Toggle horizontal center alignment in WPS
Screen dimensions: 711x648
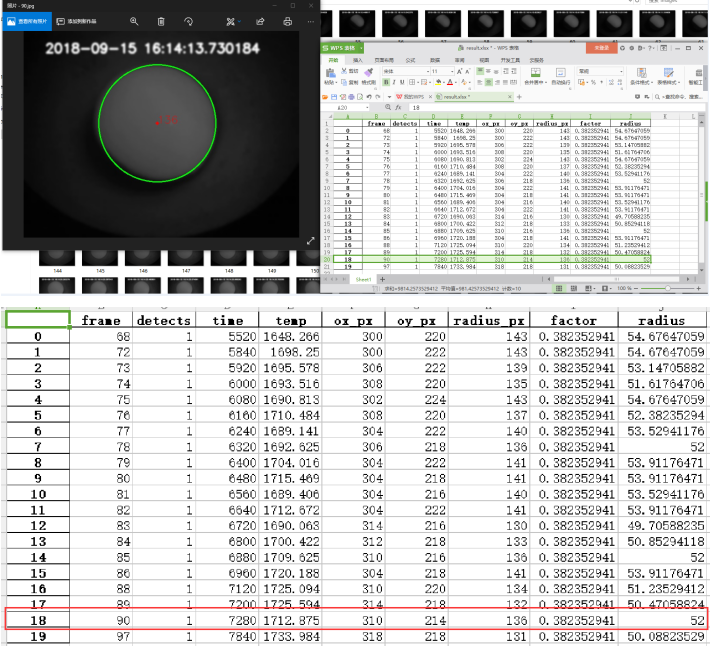489,83
